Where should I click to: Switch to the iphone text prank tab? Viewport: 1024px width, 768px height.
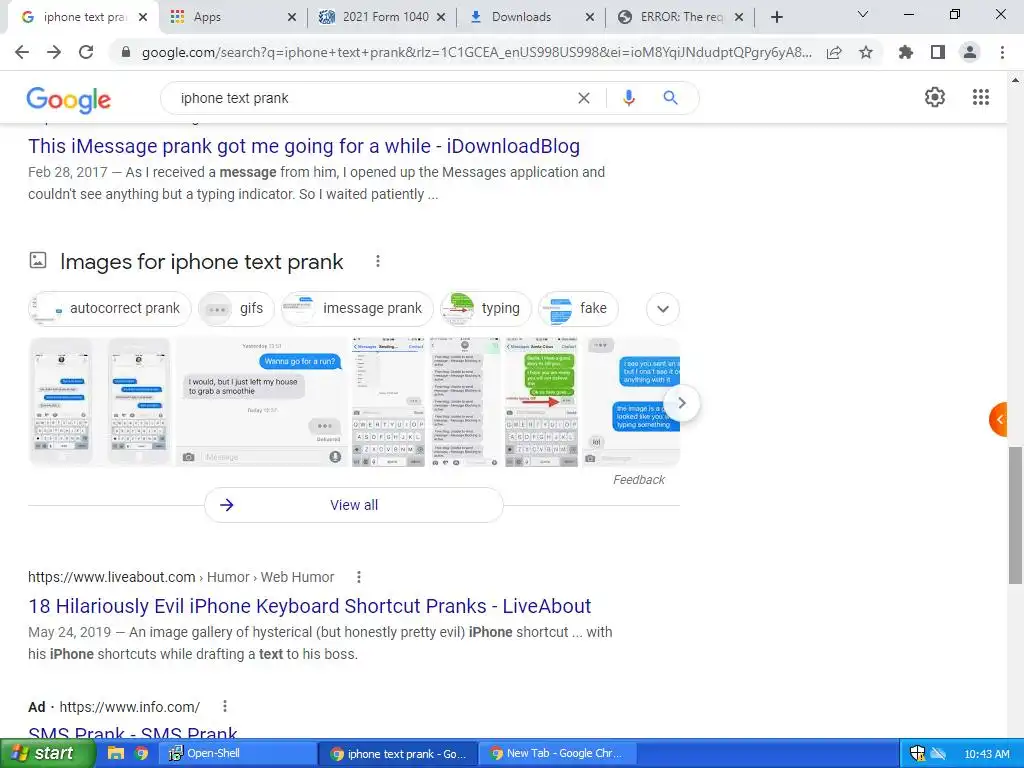82,17
